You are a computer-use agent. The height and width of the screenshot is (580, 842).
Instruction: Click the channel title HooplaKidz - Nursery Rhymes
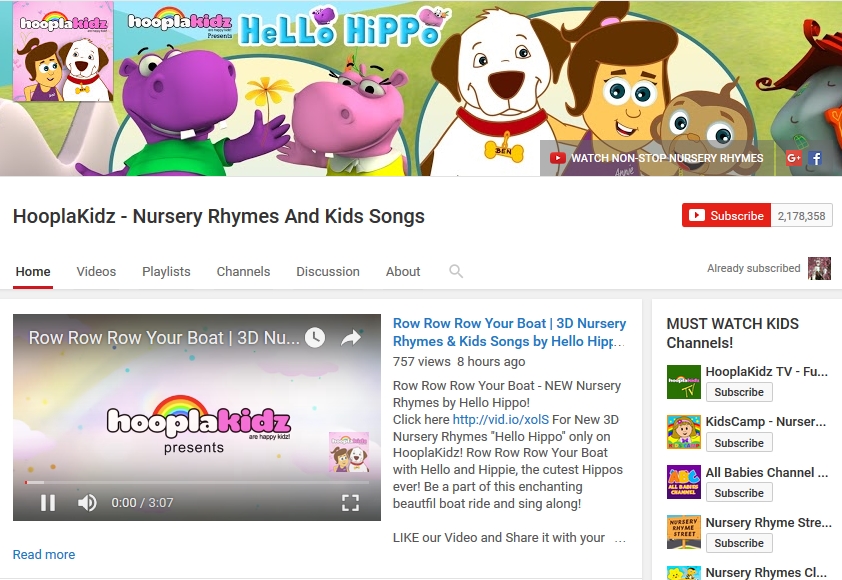coord(219,216)
